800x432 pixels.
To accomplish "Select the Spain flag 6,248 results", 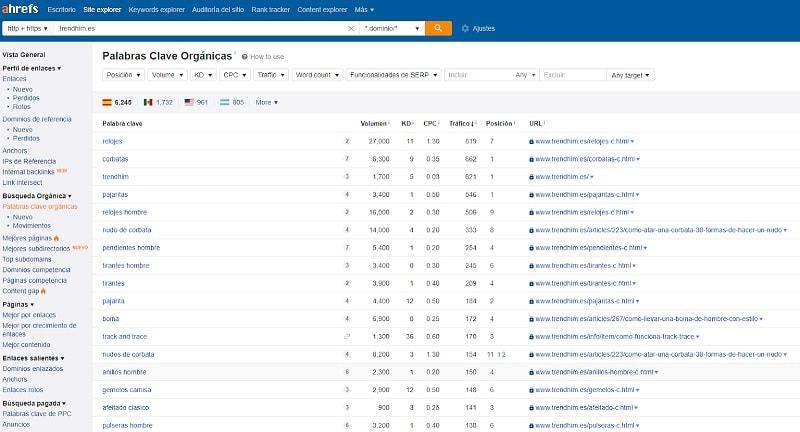I will coord(117,102).
